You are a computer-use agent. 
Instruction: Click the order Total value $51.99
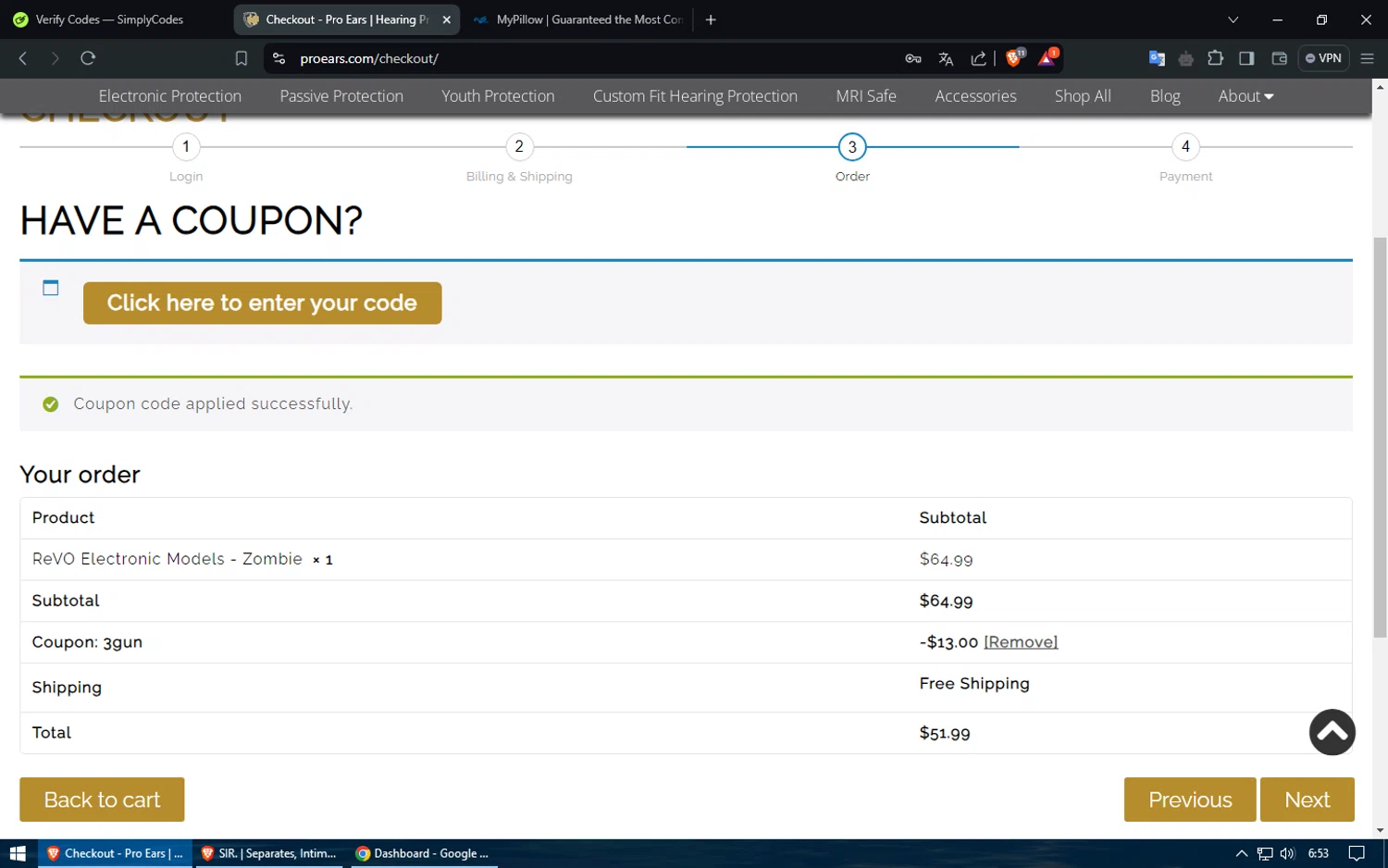[x=945, y=733]
